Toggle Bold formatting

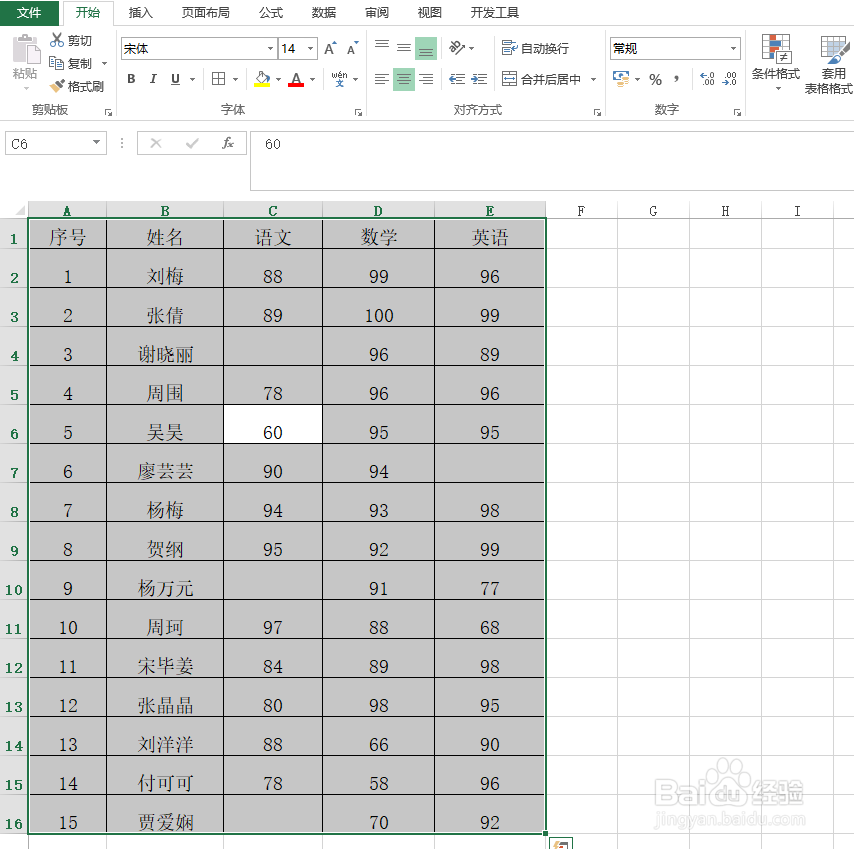[x=131, y=79]
